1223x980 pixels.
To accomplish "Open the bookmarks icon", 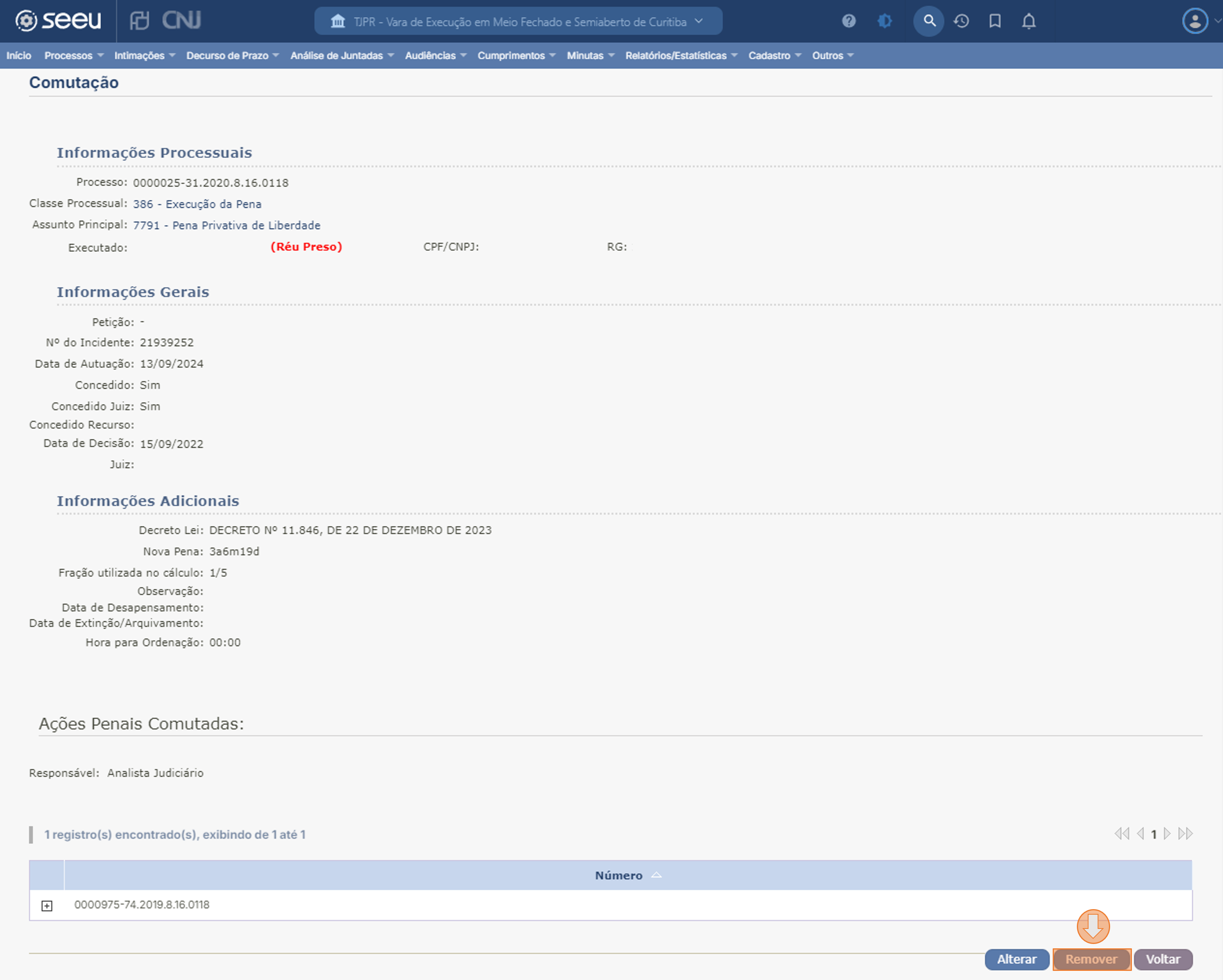I will pos(995,21).
